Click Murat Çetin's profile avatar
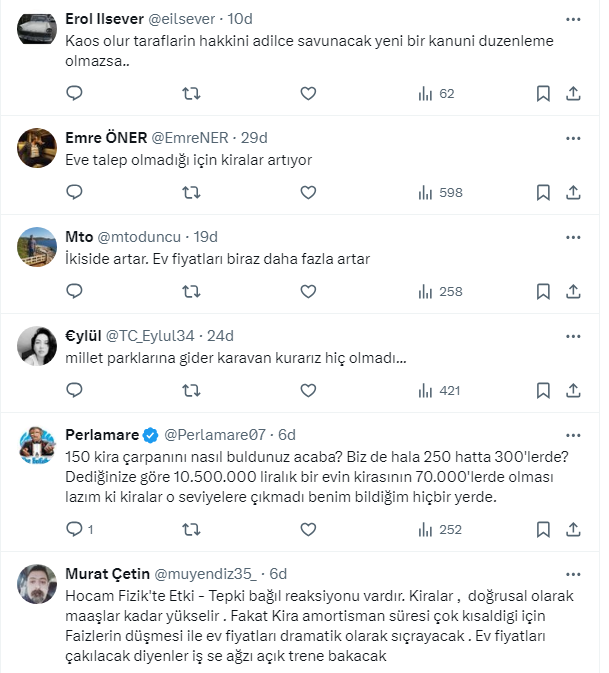The image size is (609, 673). (x=38, y=584)
